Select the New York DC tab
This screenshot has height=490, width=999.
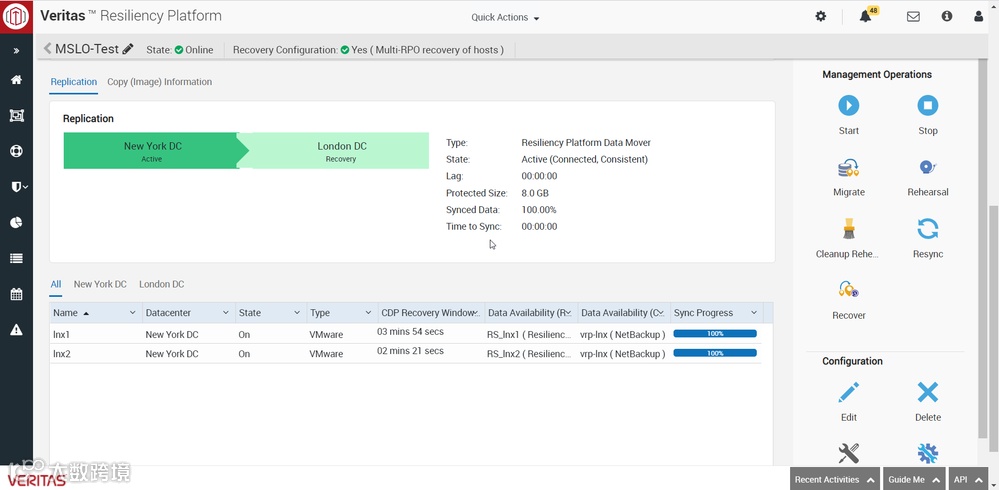(100, 284)
